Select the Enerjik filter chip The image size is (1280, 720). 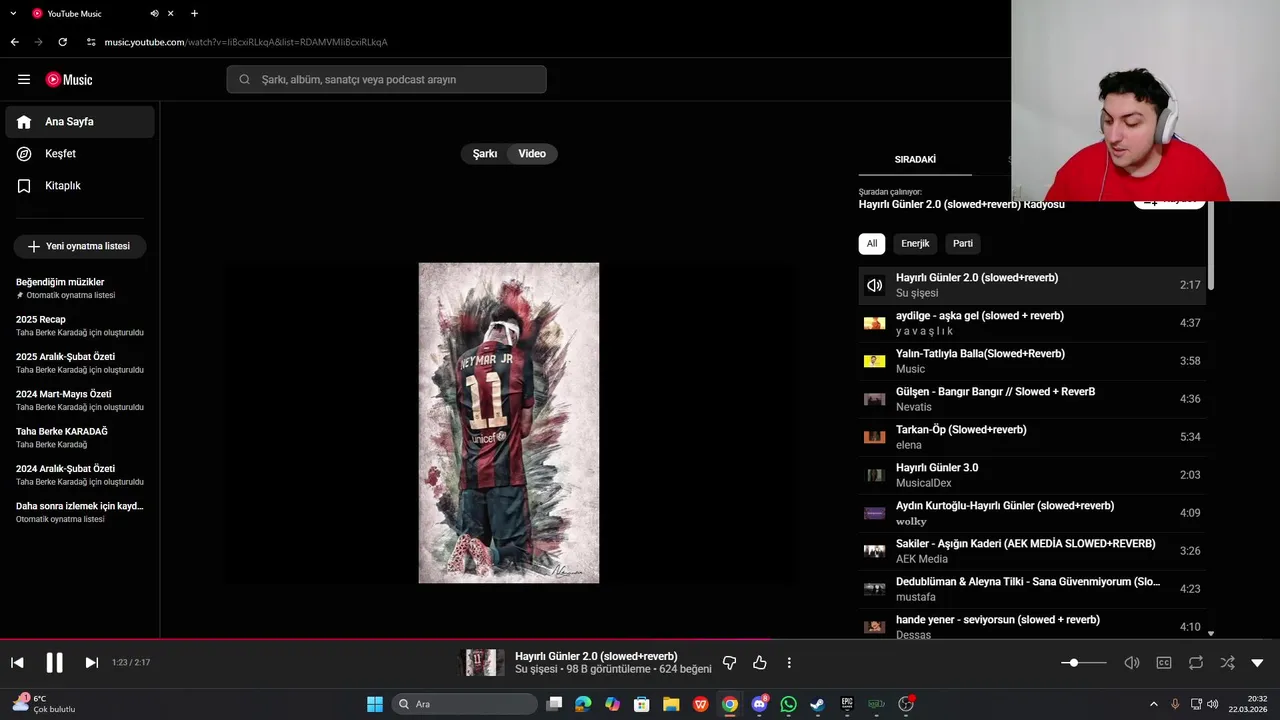(x=915, y=243)
